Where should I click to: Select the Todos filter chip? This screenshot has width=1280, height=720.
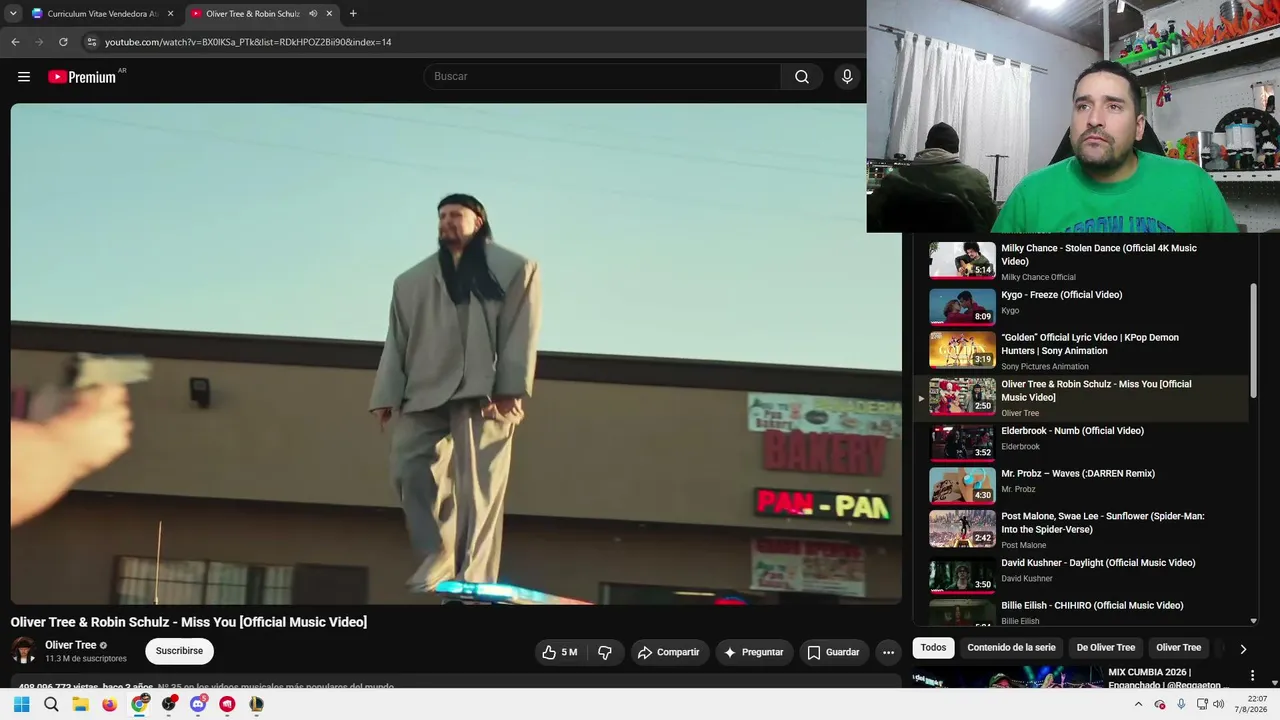pyautogui.click(x=933, y=648)
